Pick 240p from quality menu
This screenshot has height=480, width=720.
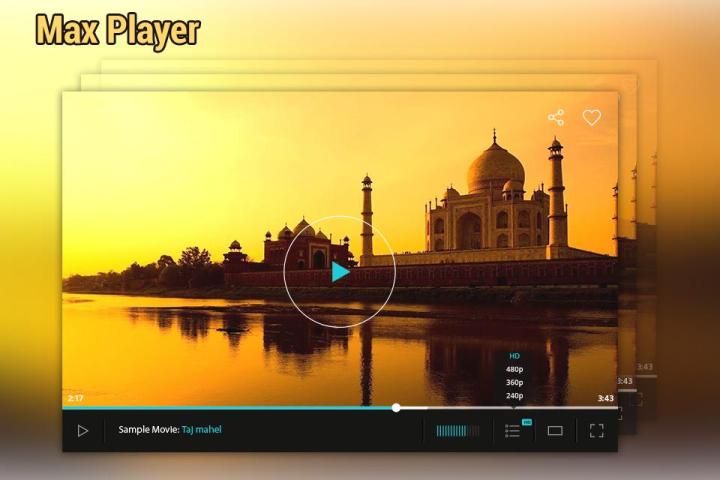coord(515,395)
